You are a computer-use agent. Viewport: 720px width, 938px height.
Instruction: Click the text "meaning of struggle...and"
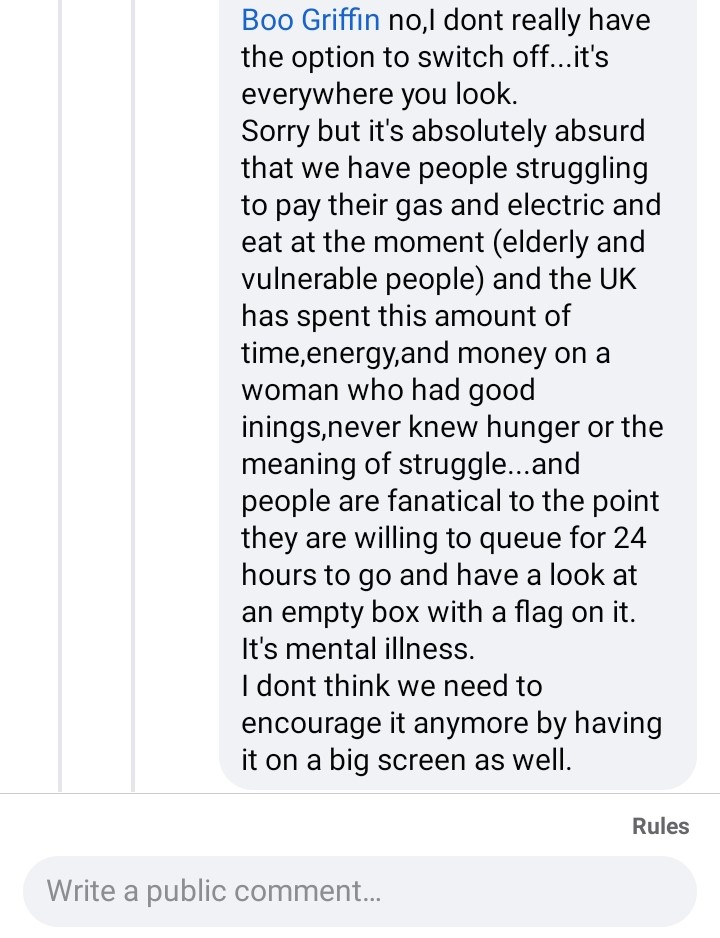coord(410,464)
